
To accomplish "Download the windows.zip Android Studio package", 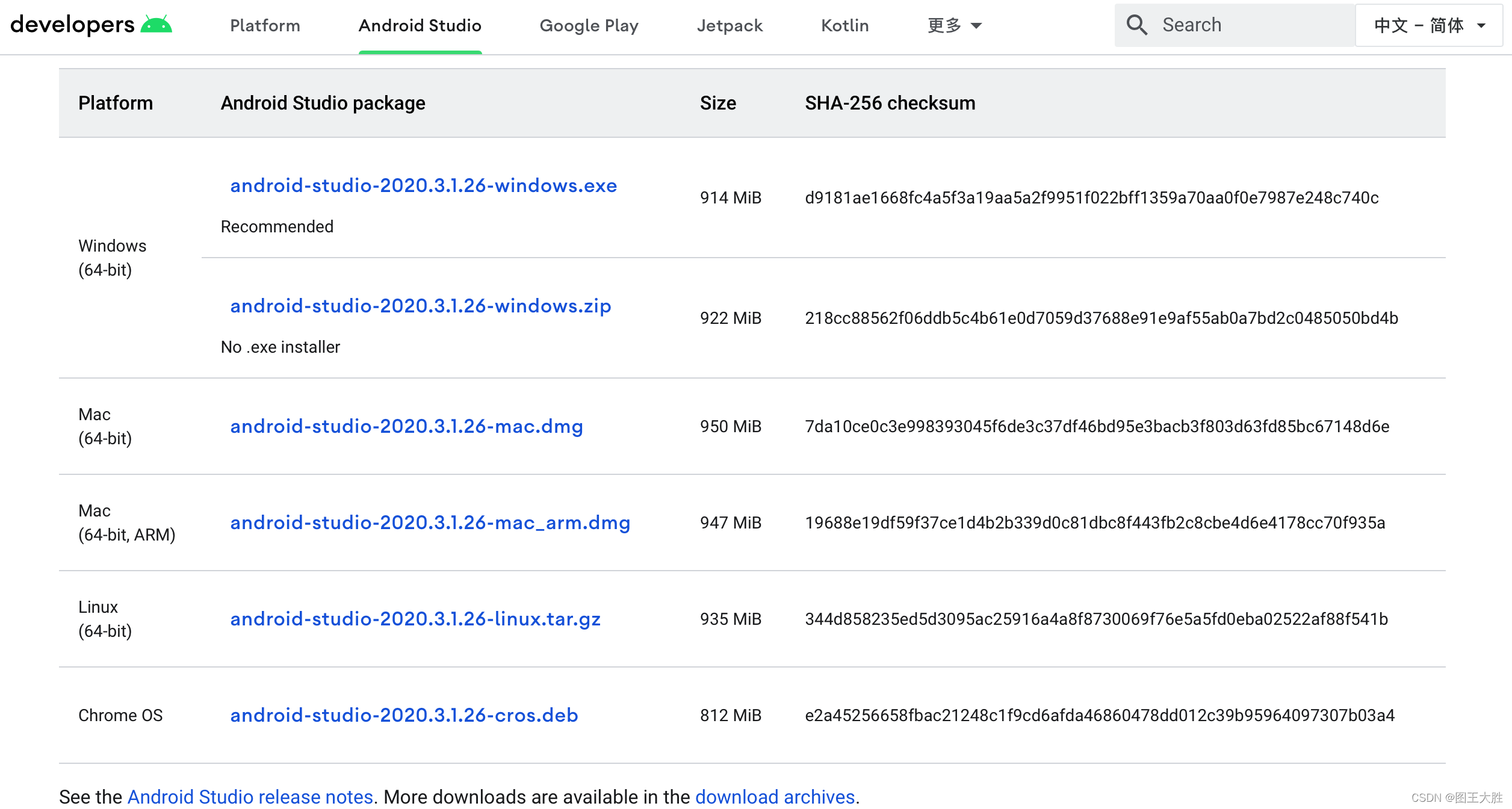I will click(x=420, y=306).
